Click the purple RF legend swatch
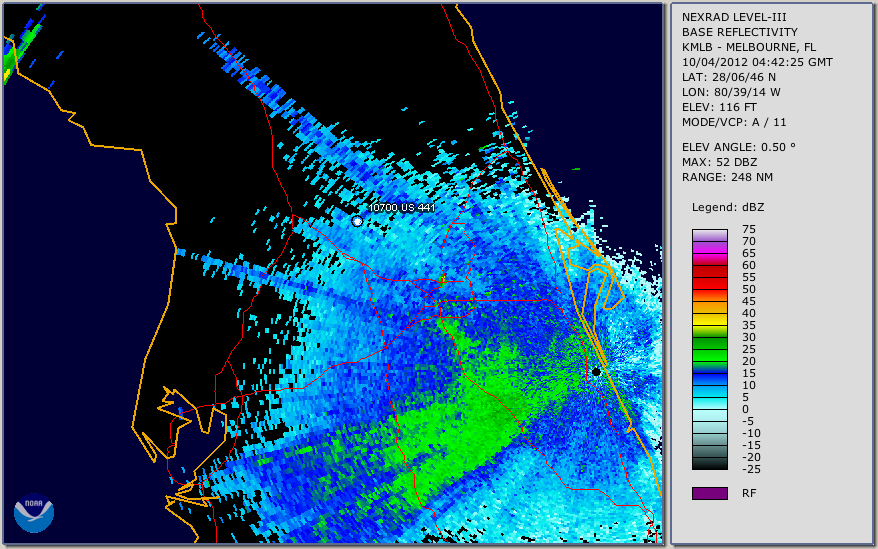Image resolution: width=878 pixels, height=549 pixels. [709, 493]
